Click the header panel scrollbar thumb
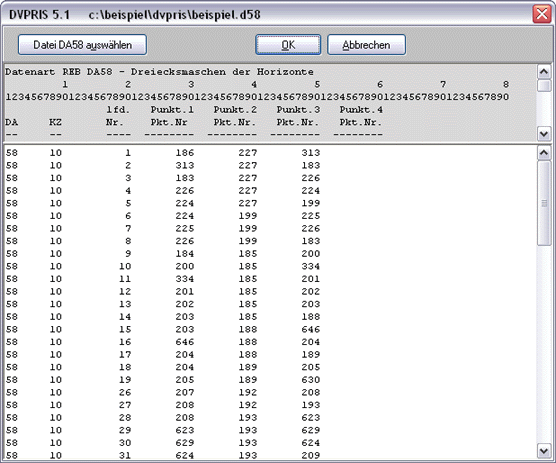Image resolution: width=556 pixels, height=463 pixels. 544,86
